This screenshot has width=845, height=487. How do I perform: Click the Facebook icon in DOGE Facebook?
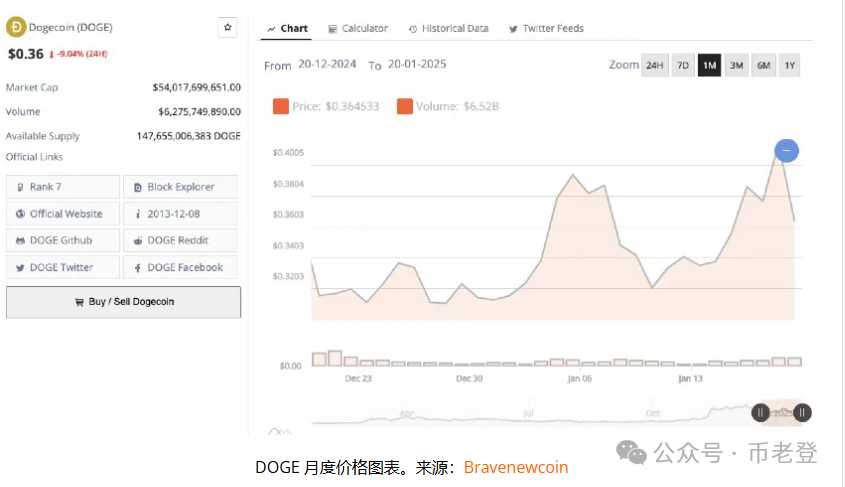point(138,268)
